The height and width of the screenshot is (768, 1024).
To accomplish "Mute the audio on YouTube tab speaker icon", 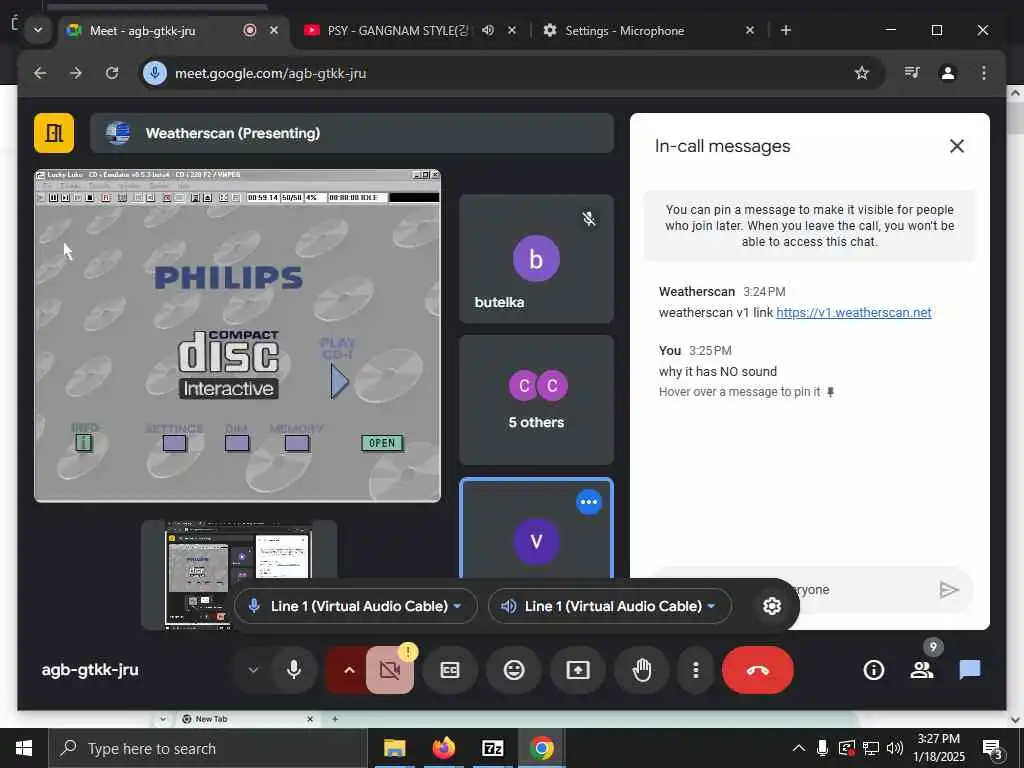I will [x=488, y=30].
